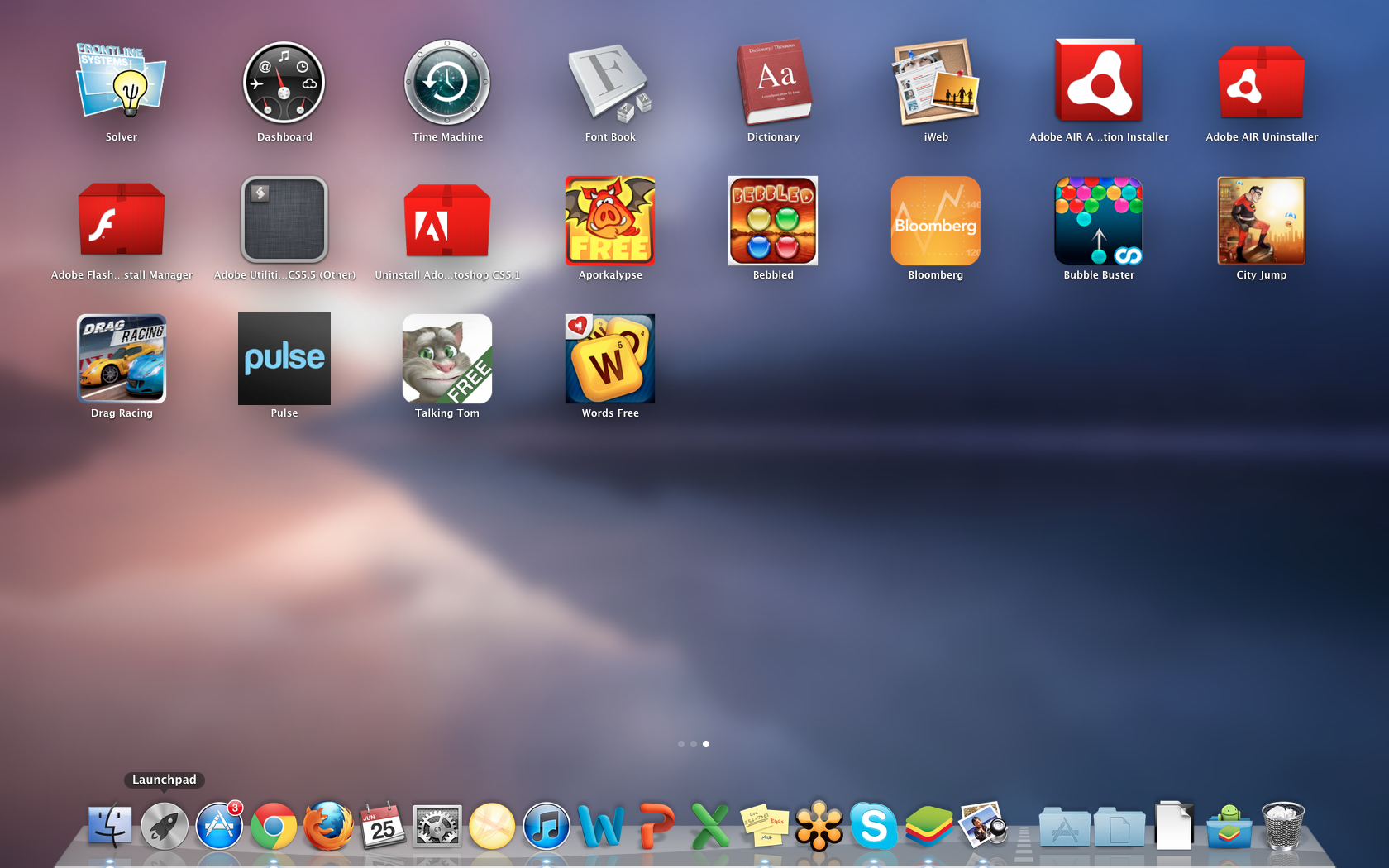Switch to the second Launchpad page dot
This screenshot has height=868, width=1389.
coord(694,744)
